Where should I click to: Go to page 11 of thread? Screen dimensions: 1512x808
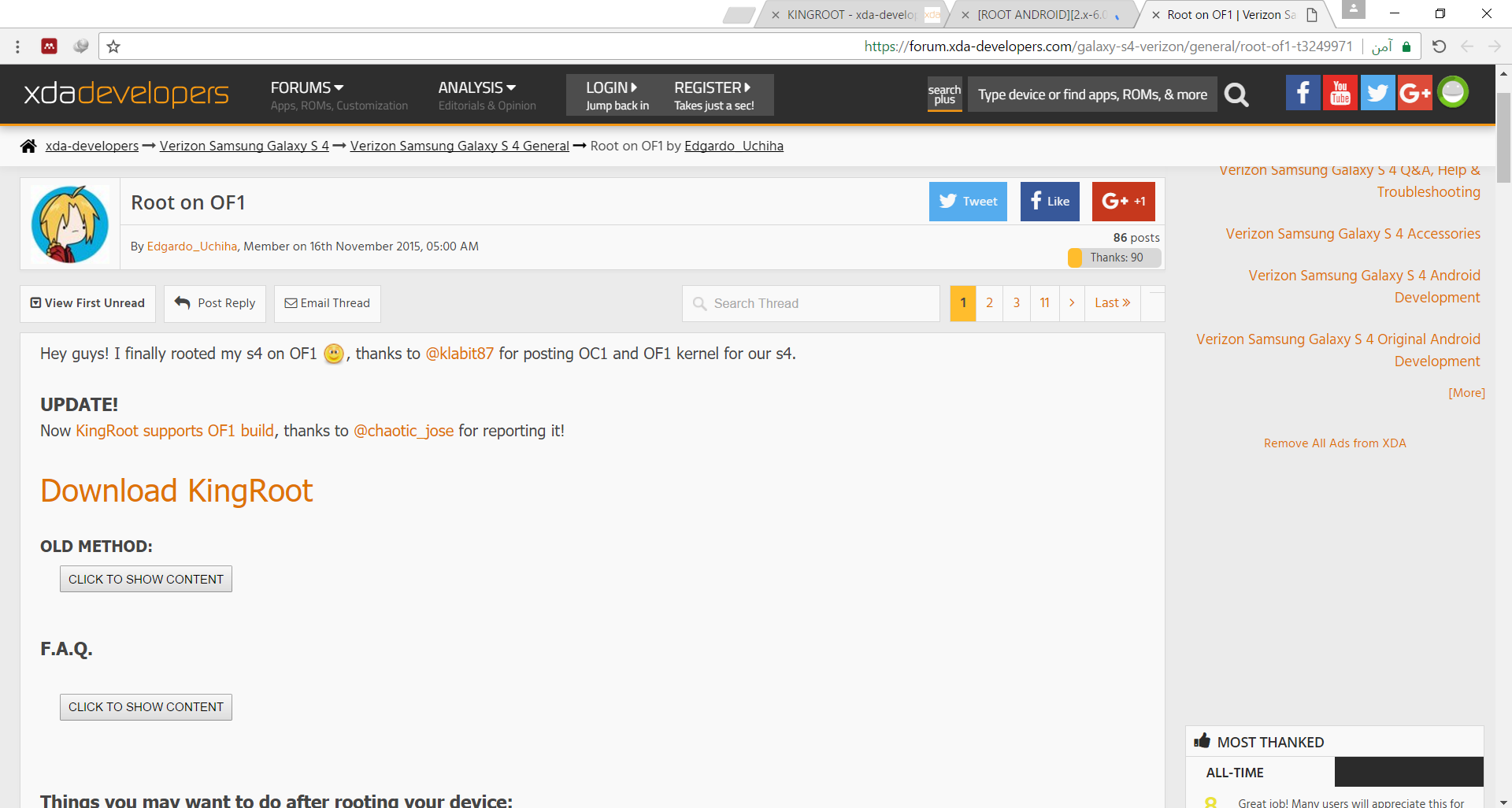(x=1044, y=303)
